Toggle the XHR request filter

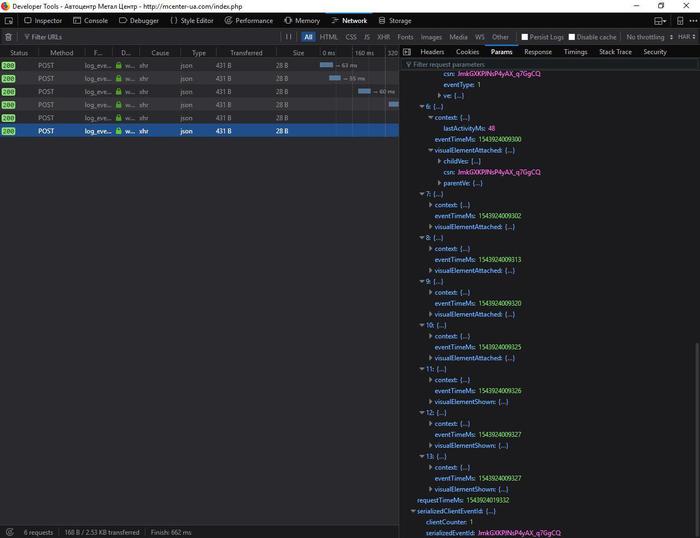coord(383,37)
